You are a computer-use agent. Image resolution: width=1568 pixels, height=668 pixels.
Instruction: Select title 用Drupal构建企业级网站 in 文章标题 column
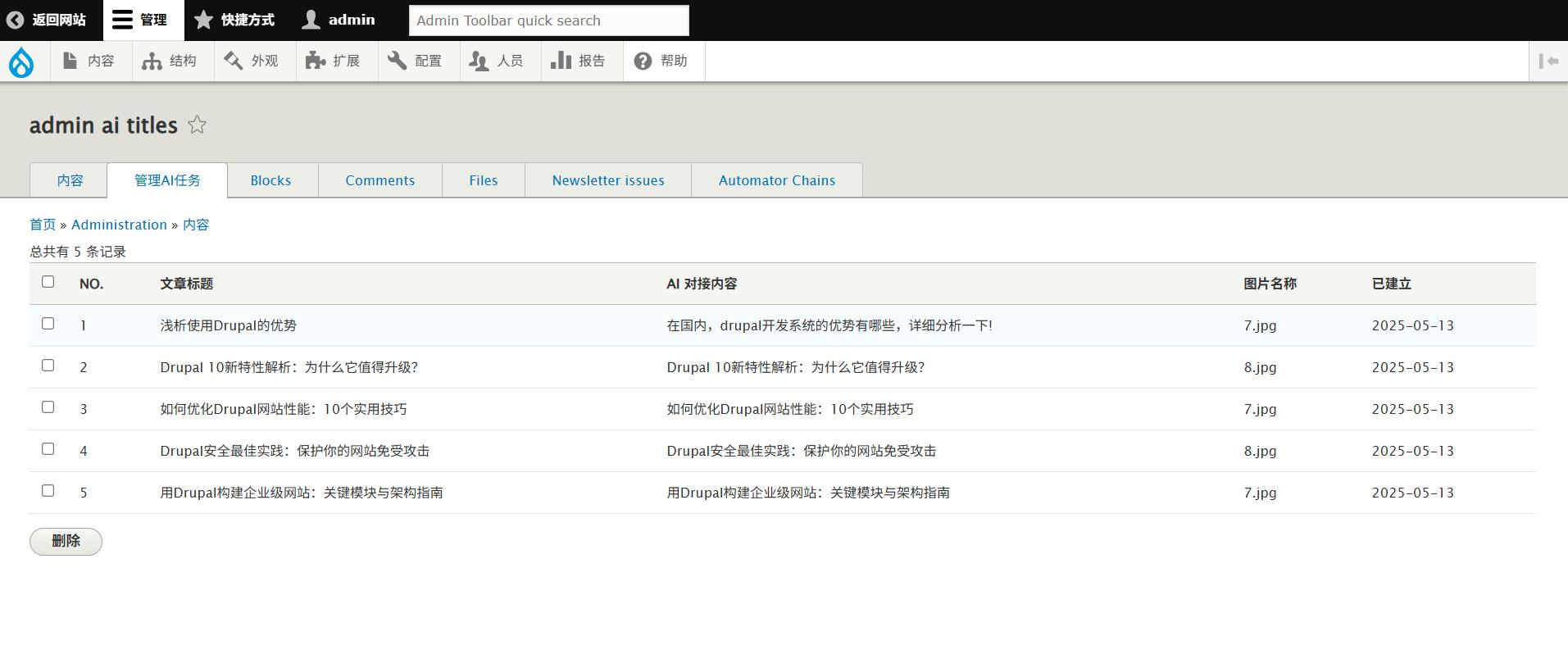[301, 493]
